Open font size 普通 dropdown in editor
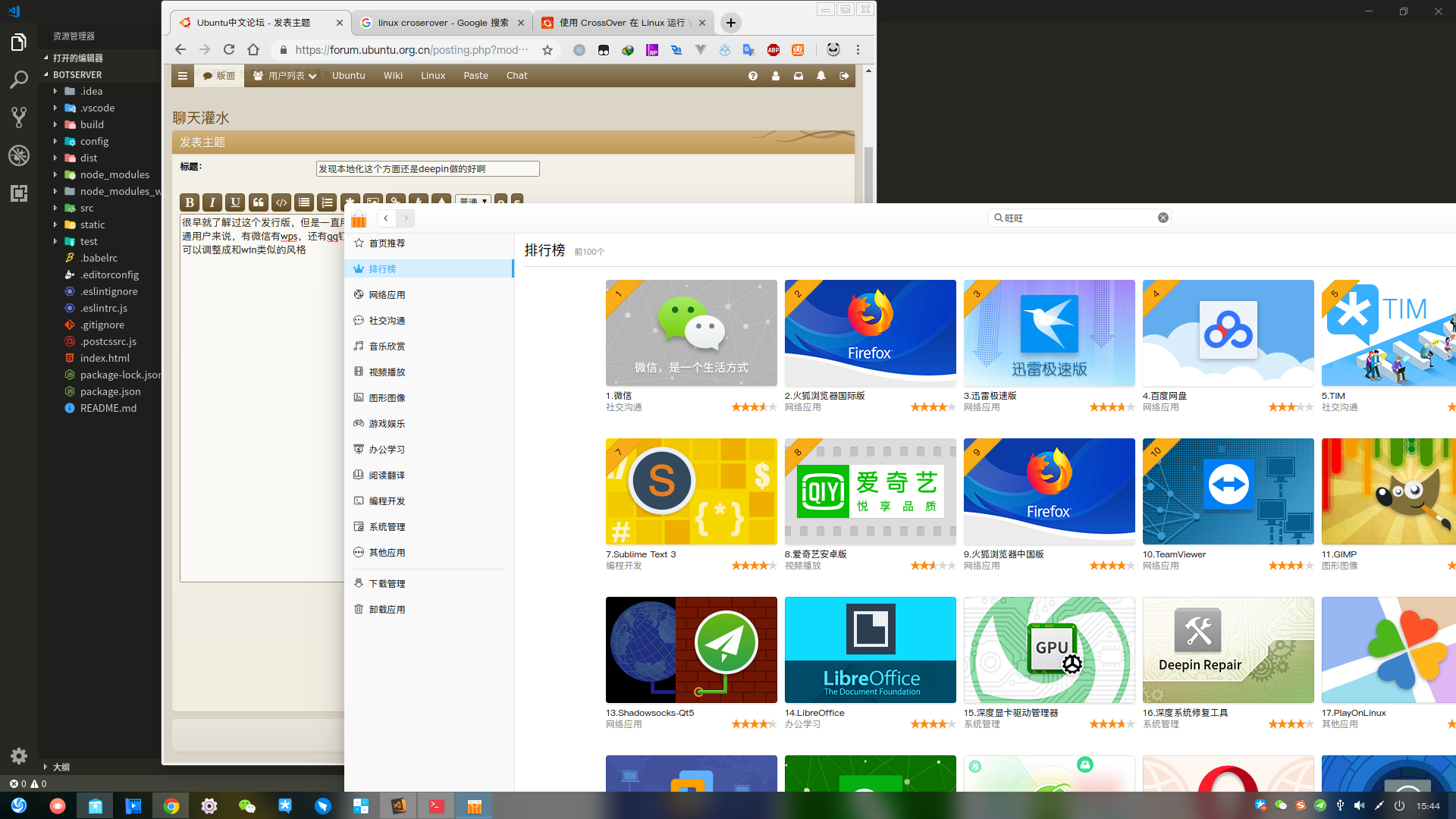 pyautogui.click(x=473, y=202)
